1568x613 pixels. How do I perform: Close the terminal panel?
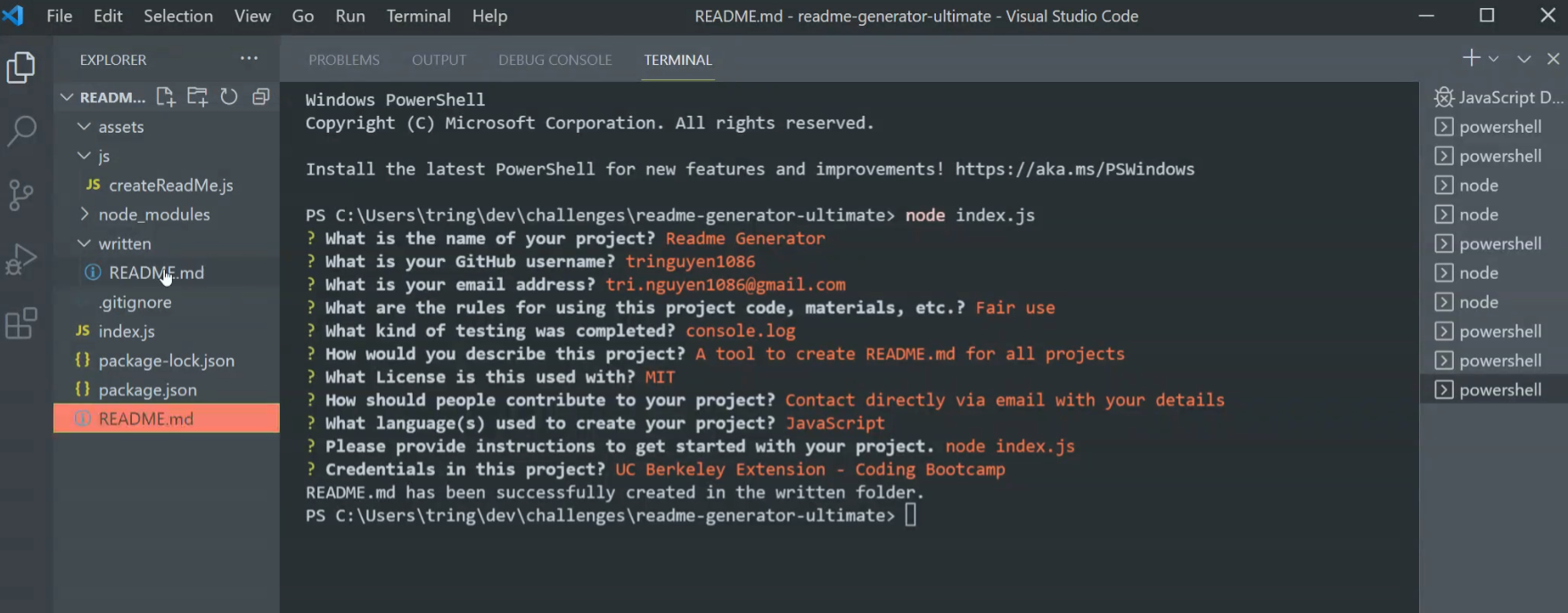1553,59
